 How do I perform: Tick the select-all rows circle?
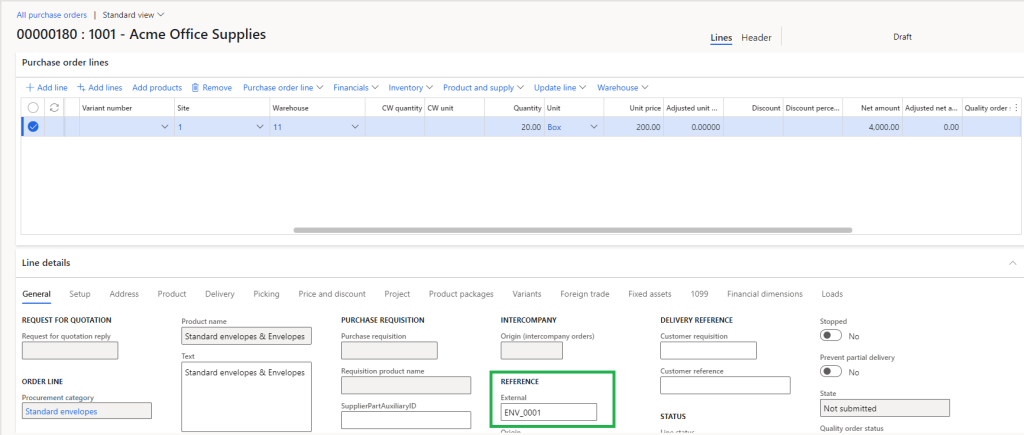(x=33, y=107)
